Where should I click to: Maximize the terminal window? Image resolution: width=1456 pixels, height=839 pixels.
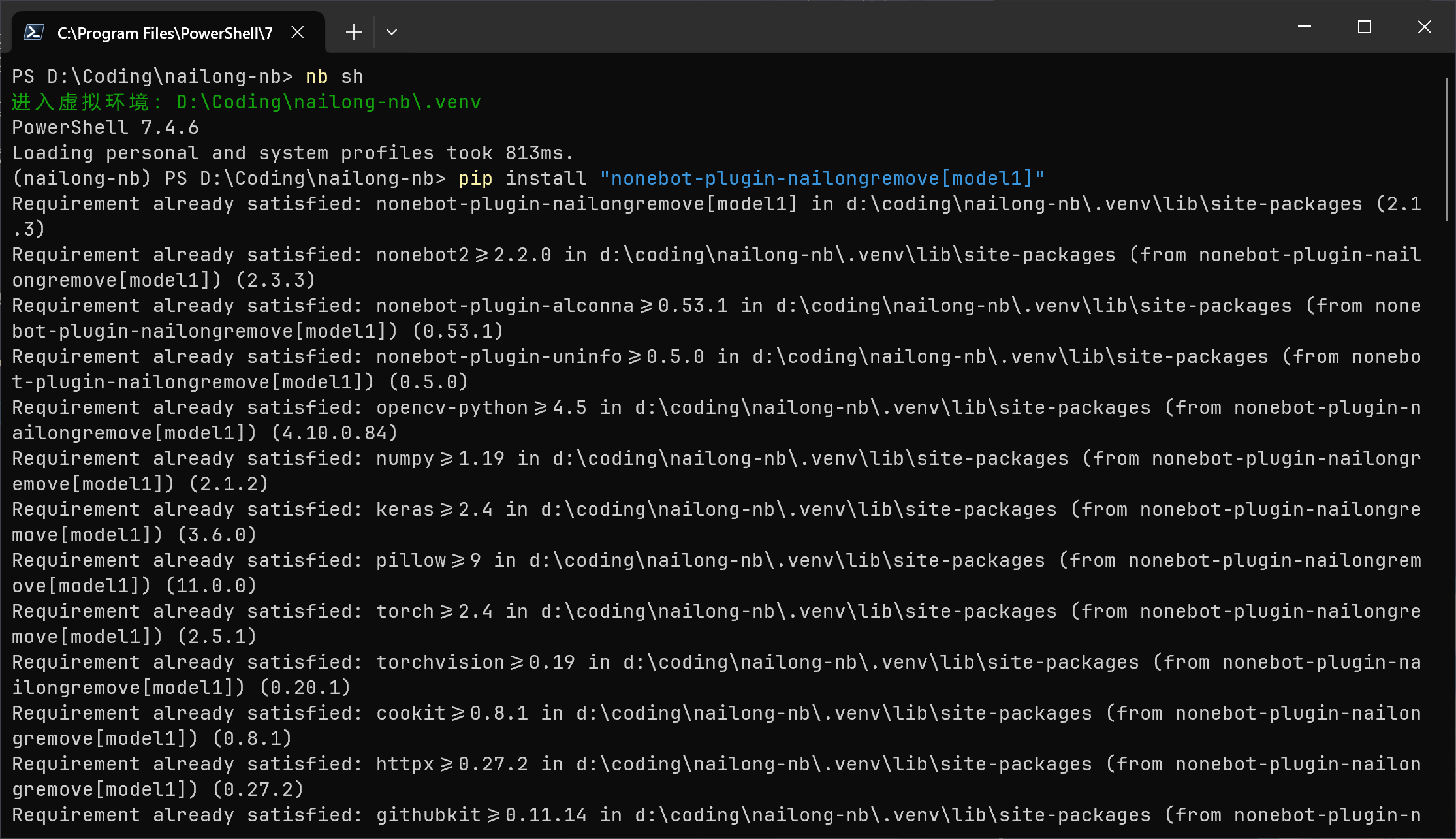pos(1365,27)
